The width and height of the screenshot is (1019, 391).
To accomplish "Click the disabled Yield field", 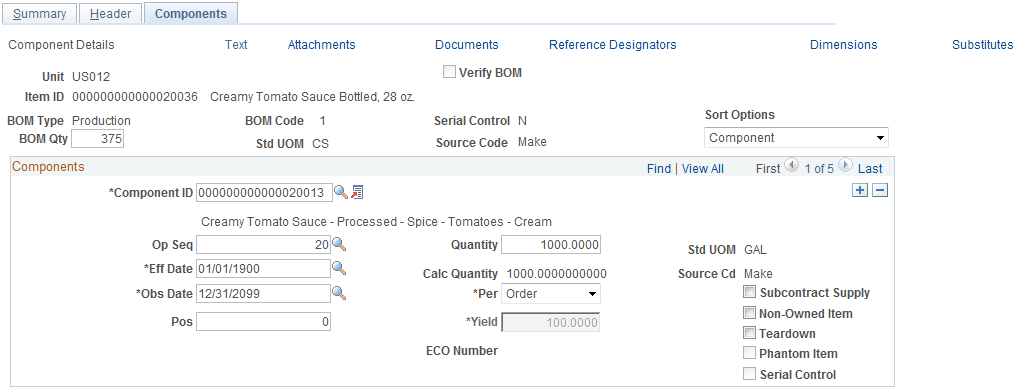I will (551, 322).
